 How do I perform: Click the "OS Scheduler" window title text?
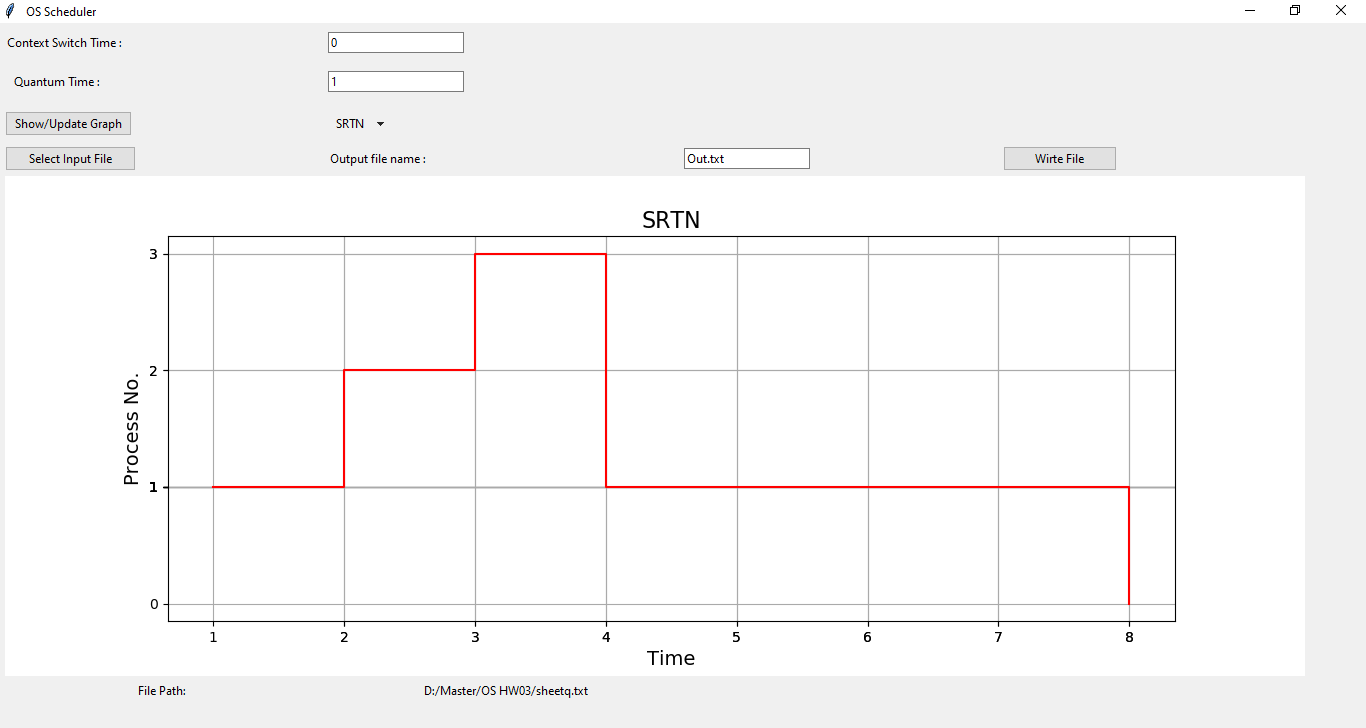click(62, 12)
